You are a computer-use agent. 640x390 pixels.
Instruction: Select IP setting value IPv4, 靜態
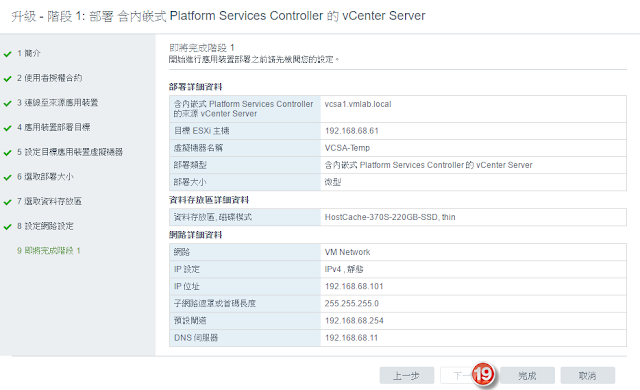pos(344,269)
